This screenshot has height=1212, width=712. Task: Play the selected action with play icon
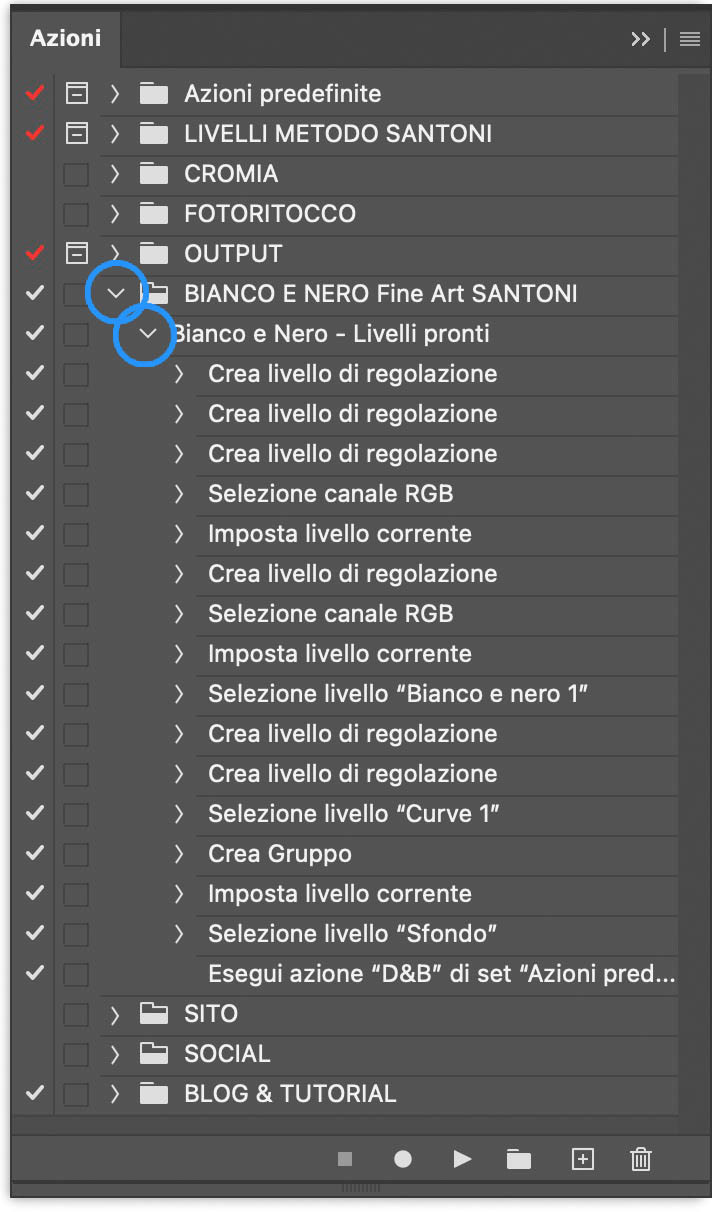pyautogui.click(x=462, y=1159)
